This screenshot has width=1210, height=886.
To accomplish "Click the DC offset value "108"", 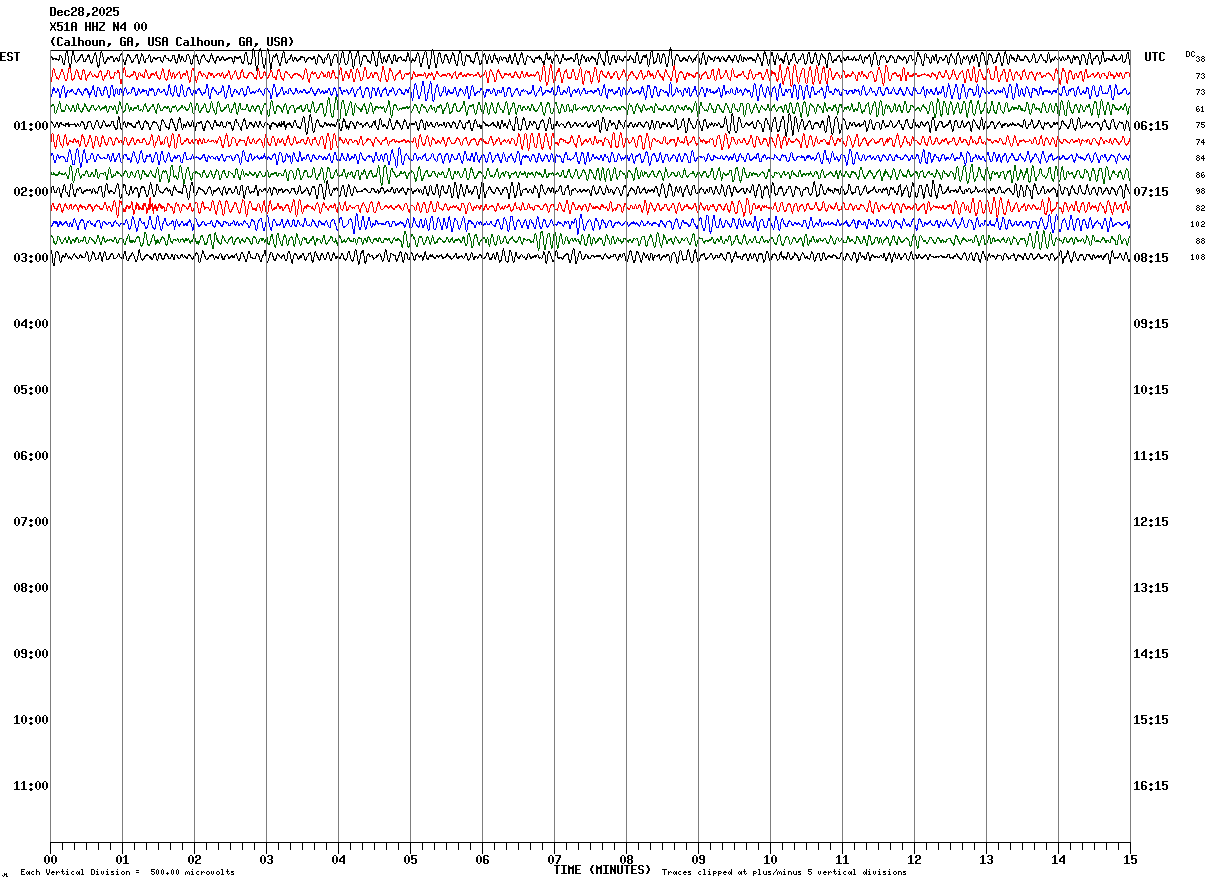I will point(1198,257).
